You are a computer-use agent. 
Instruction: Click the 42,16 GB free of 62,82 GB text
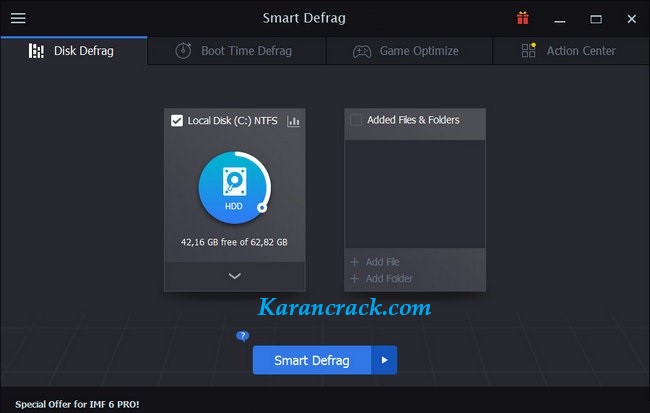coord(234,242)
